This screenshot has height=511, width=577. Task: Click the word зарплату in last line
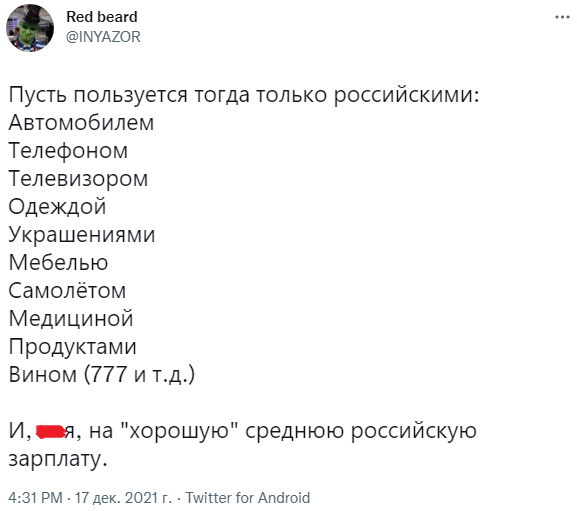(x=58, y=459)
